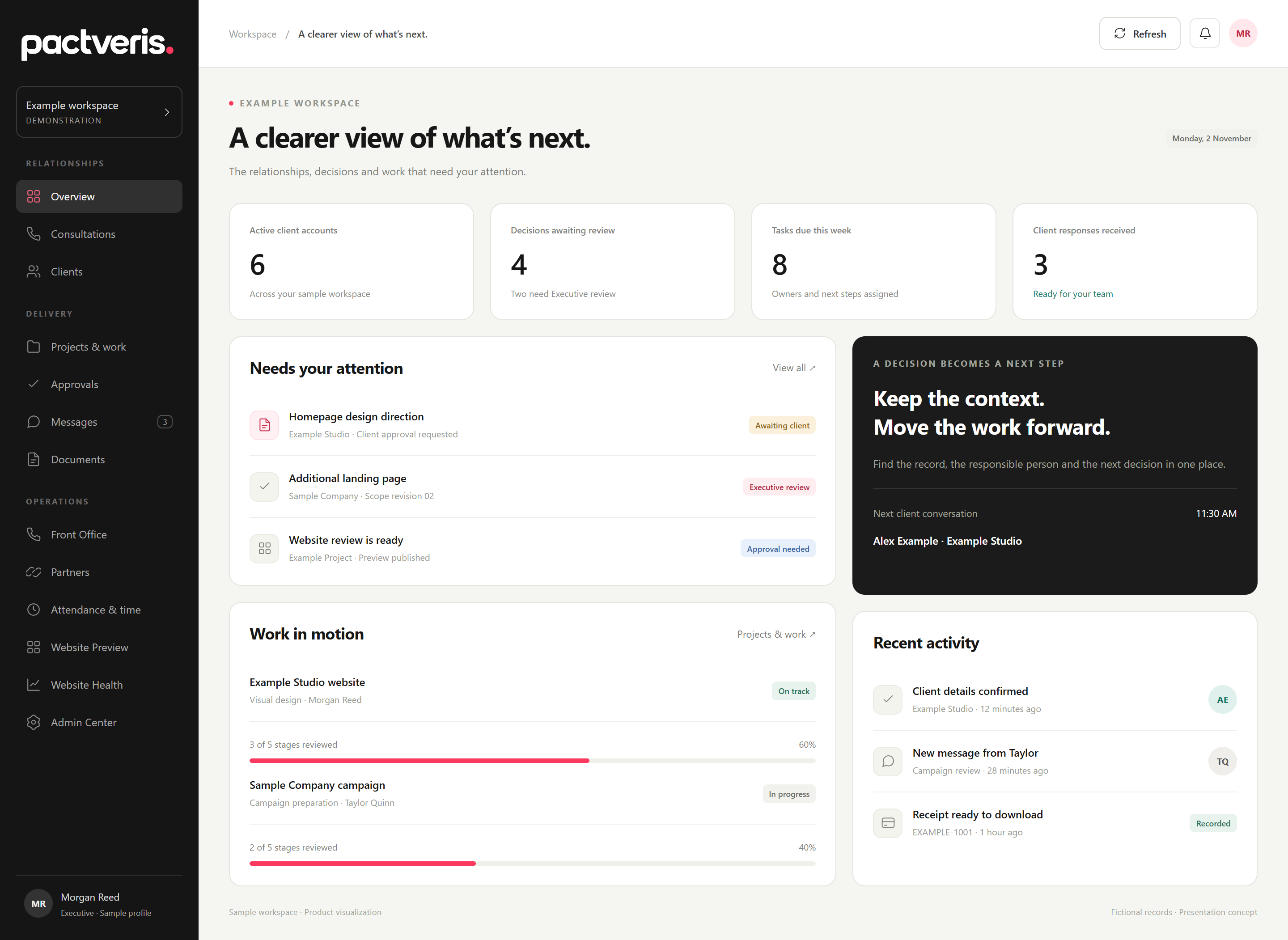Open the MR avatar in top bar
The image size is (1288, 940).
1243,34
